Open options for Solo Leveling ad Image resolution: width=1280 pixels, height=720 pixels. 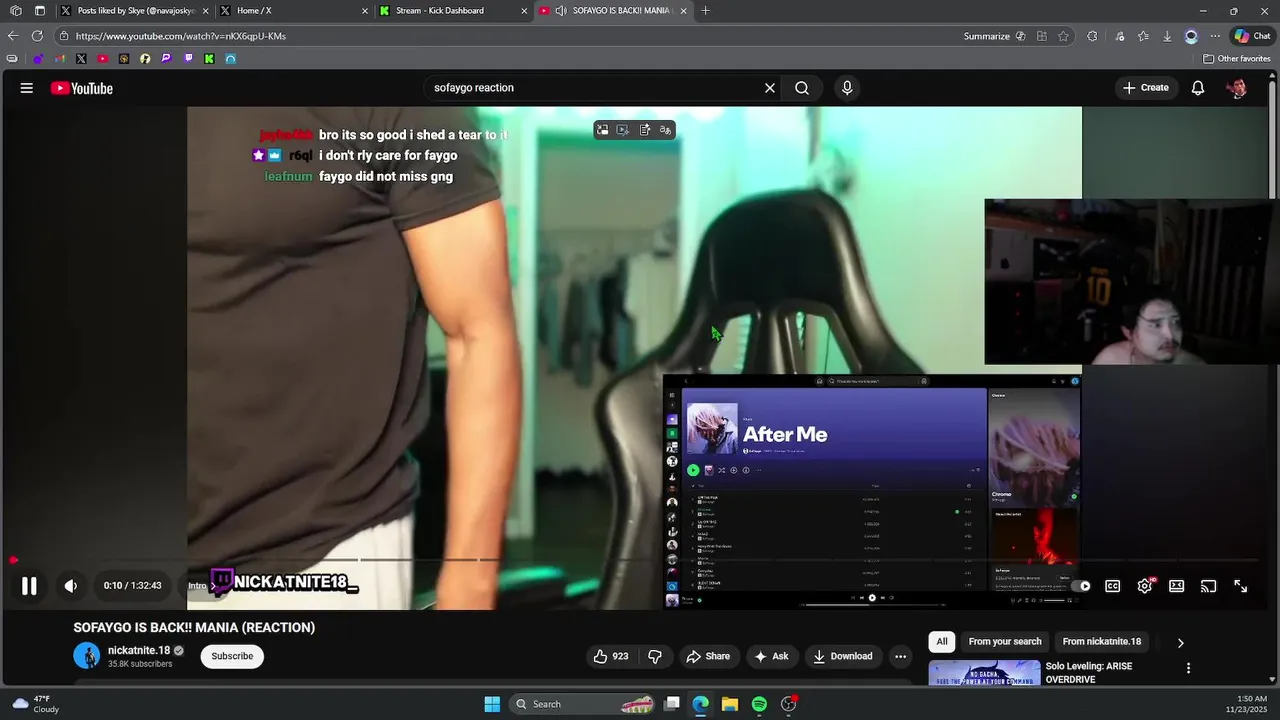1188,668
